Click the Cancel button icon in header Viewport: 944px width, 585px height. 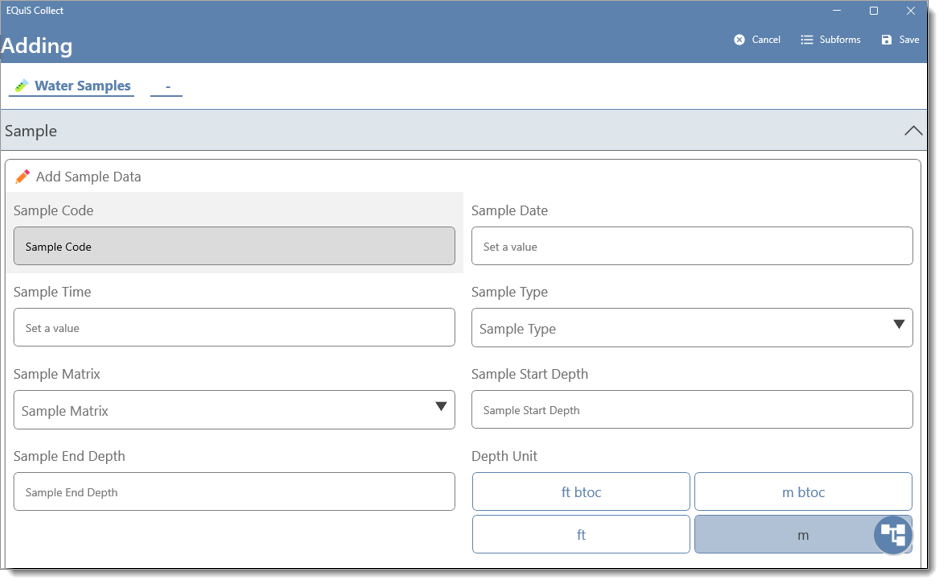(739, 40)
